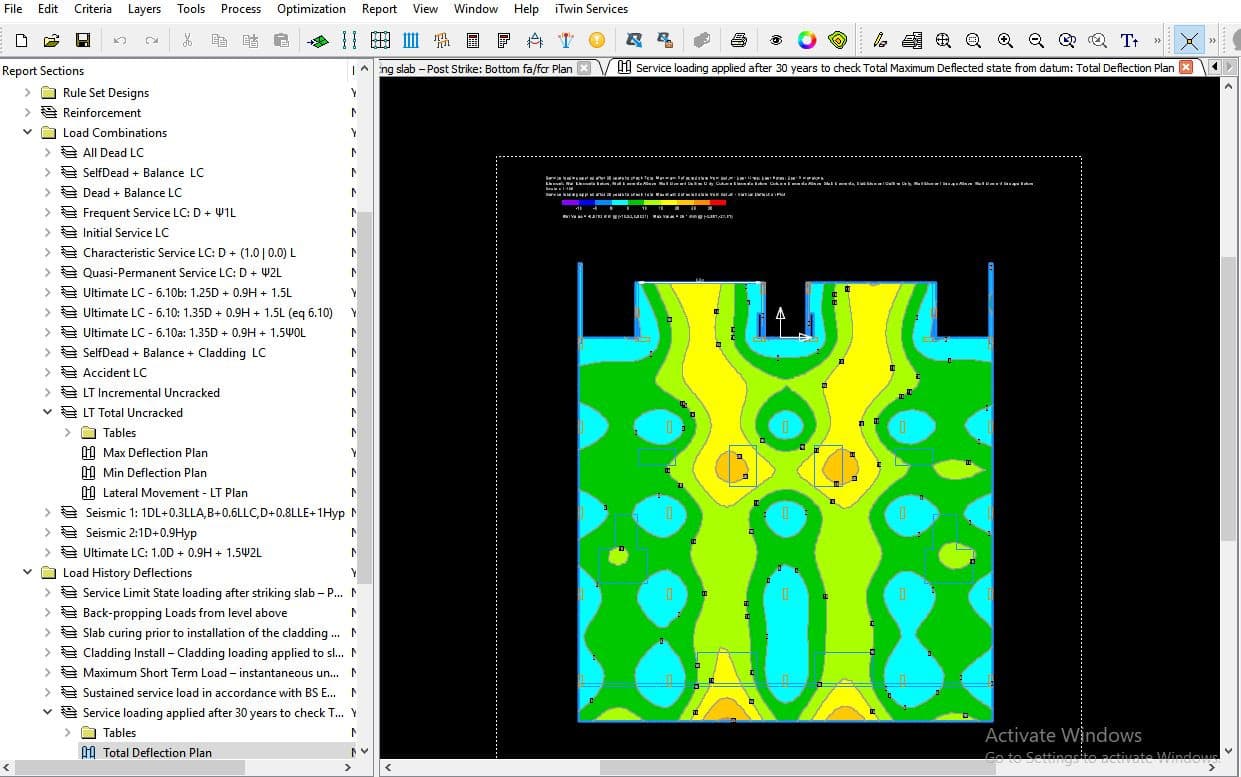Collapse the Load Combinations folder
This screenshot has height=777, width=1241.
point(27,132)
